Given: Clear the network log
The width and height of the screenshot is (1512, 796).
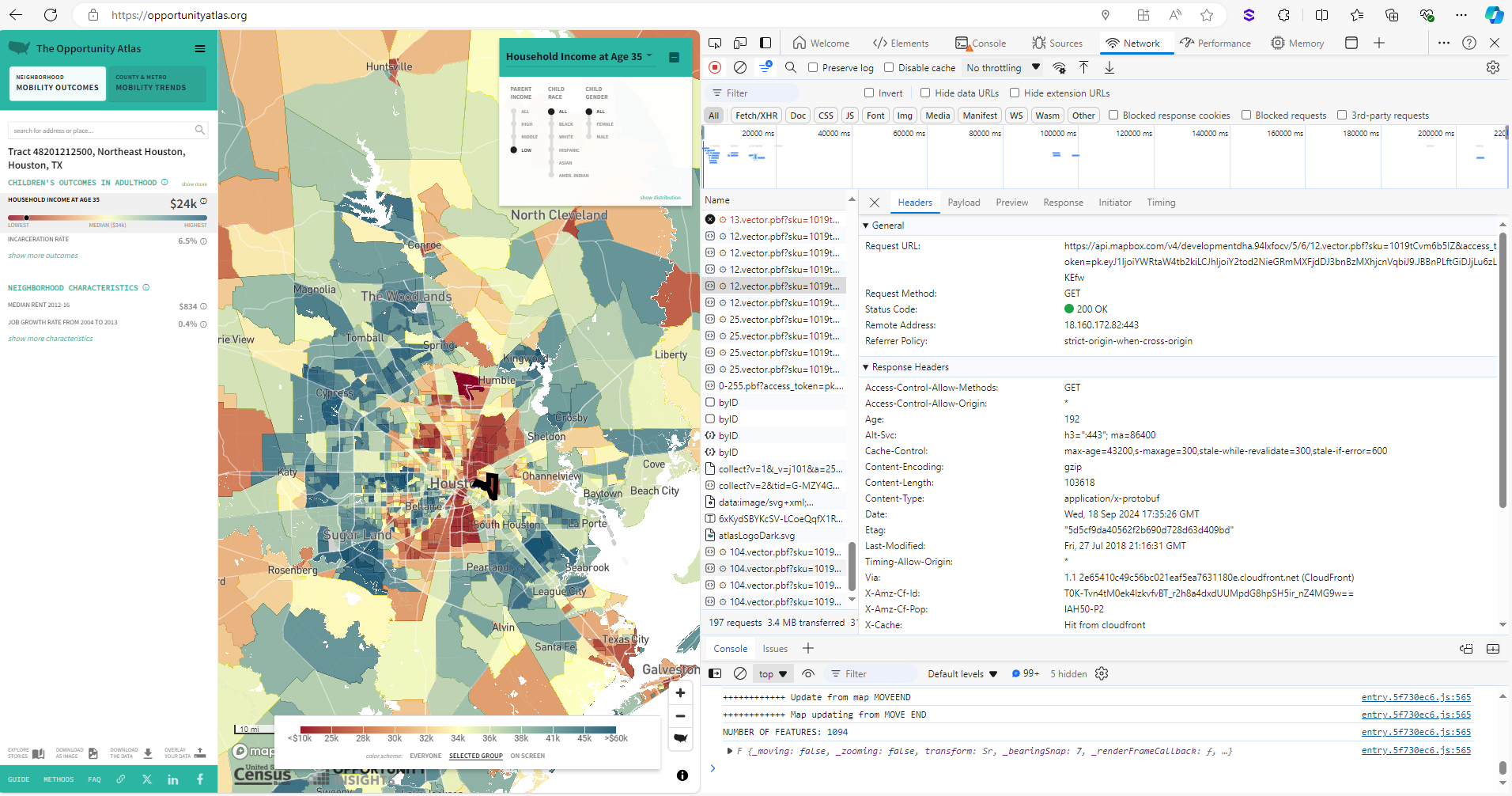Looking at the screenshot, I should coord(740,67).
